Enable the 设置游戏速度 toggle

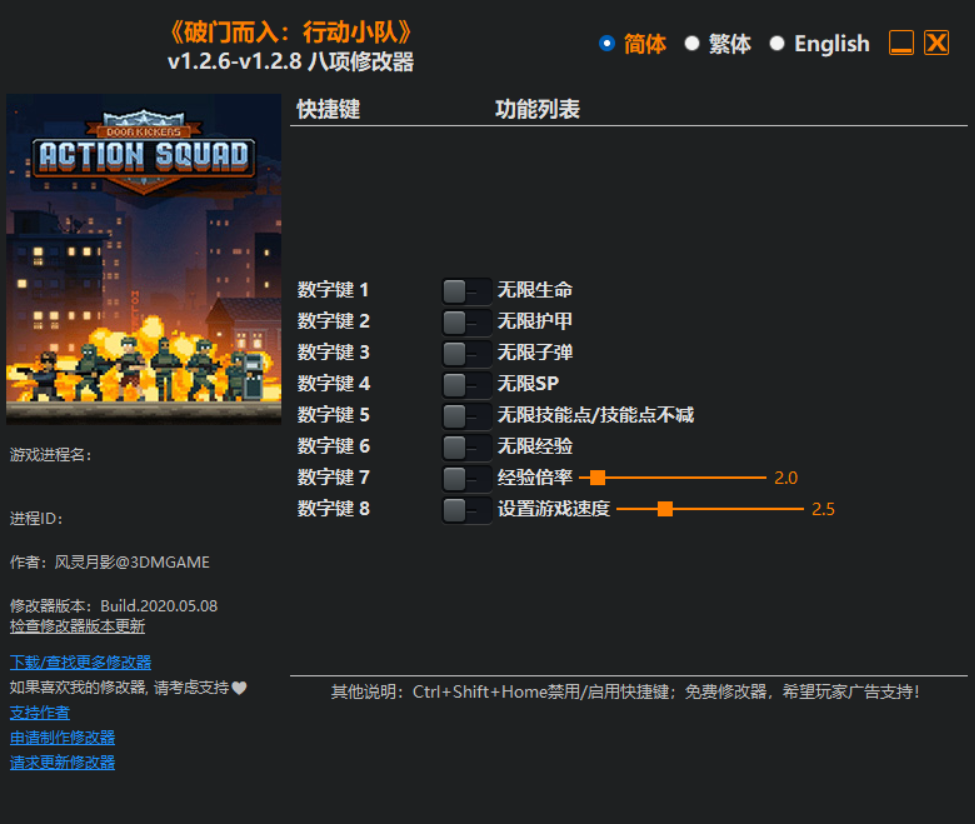pyautogui.click(x=466, y=509)
